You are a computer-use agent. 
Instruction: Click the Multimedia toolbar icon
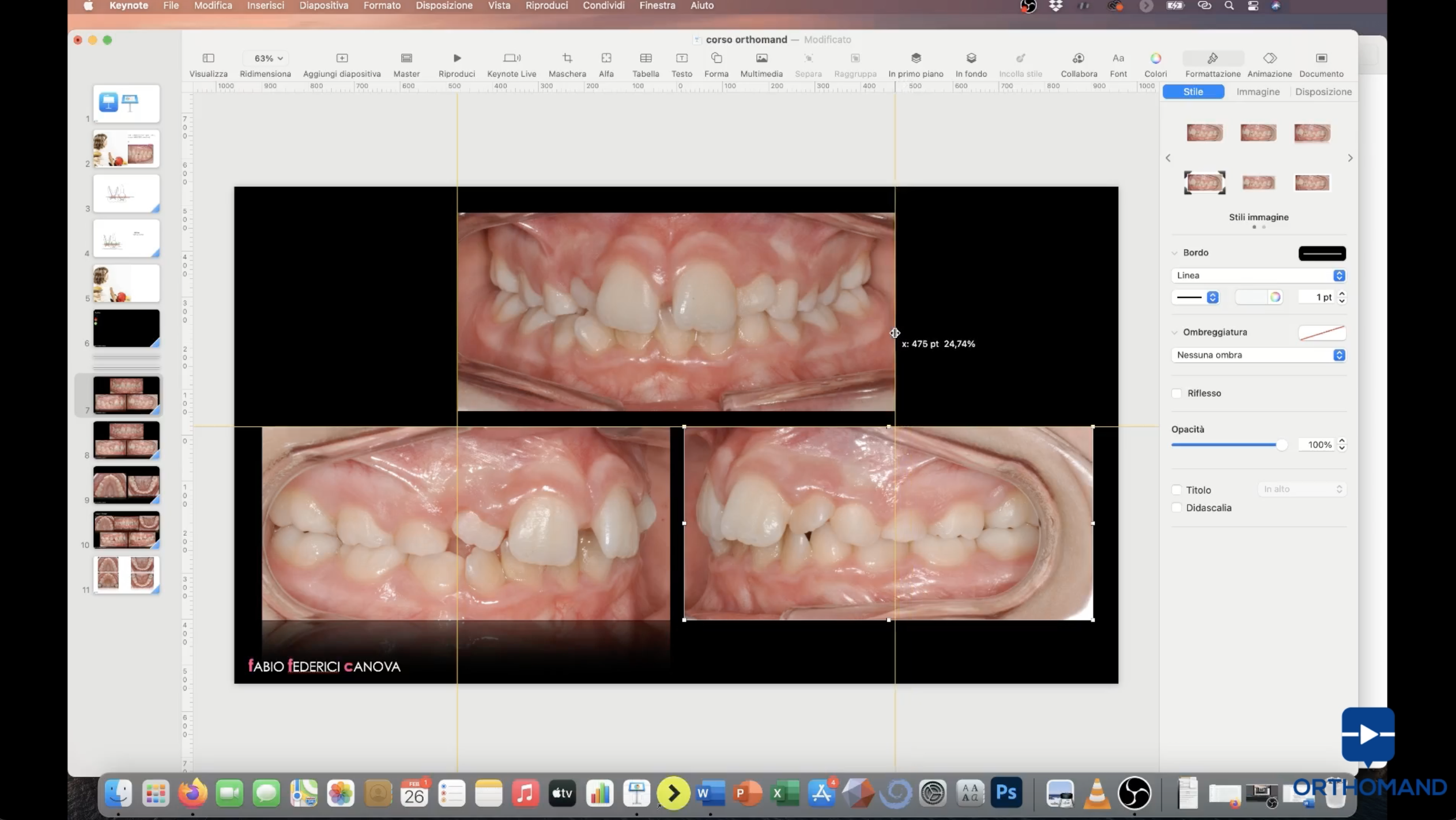tap(761, 58)
